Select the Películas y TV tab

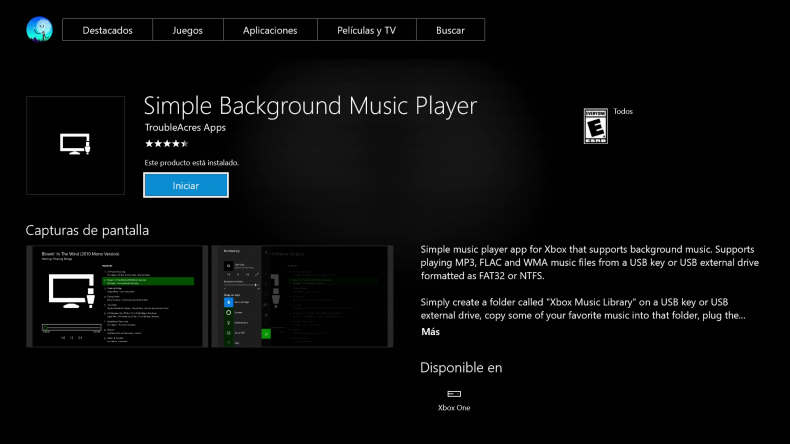[x=367, y=30]
